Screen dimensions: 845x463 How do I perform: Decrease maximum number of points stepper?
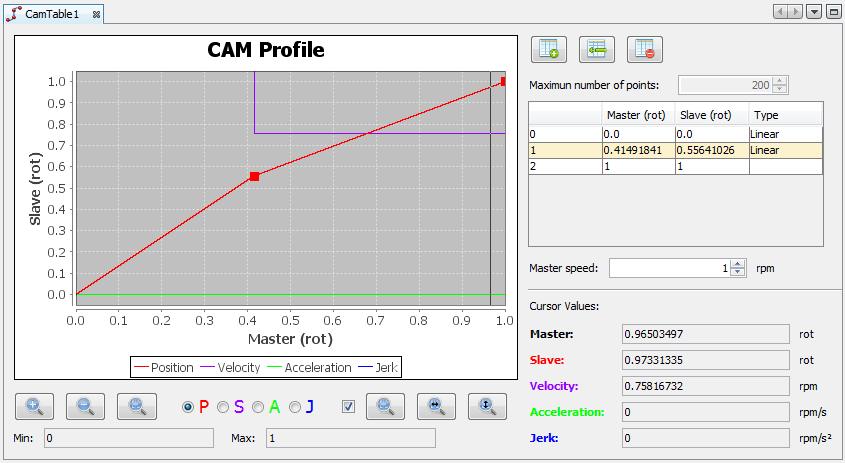779,88
